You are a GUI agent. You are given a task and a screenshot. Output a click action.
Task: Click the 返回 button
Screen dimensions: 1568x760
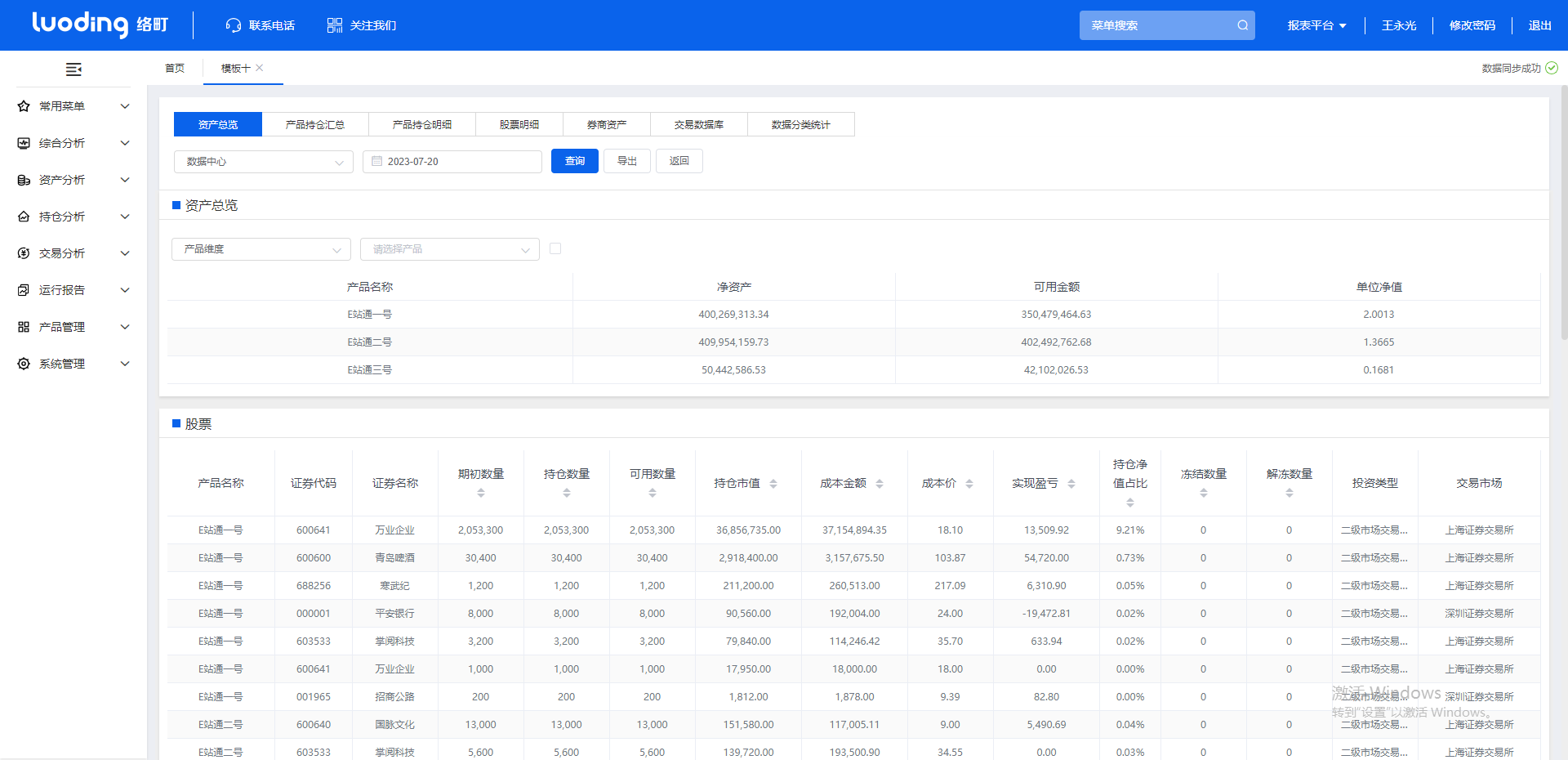tap(679, 161)
